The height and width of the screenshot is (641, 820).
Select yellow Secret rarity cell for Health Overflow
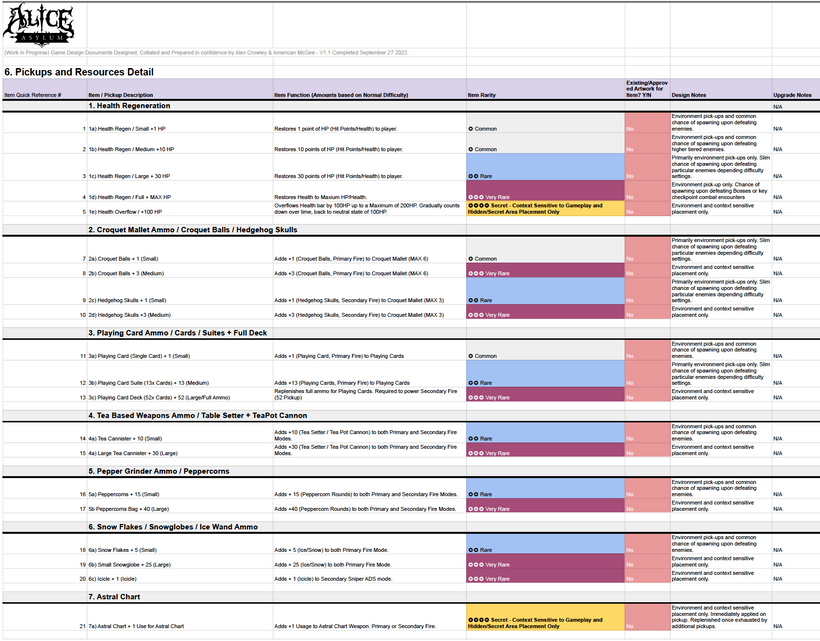click(x=545, y=209)
